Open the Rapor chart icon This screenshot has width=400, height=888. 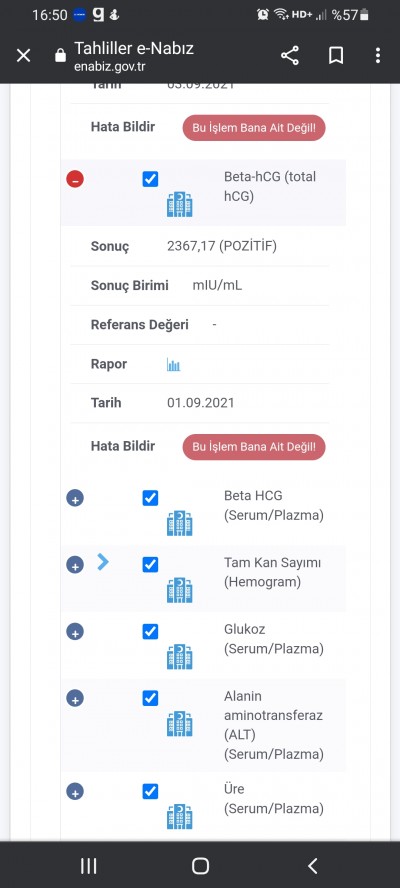pos(173,364)
